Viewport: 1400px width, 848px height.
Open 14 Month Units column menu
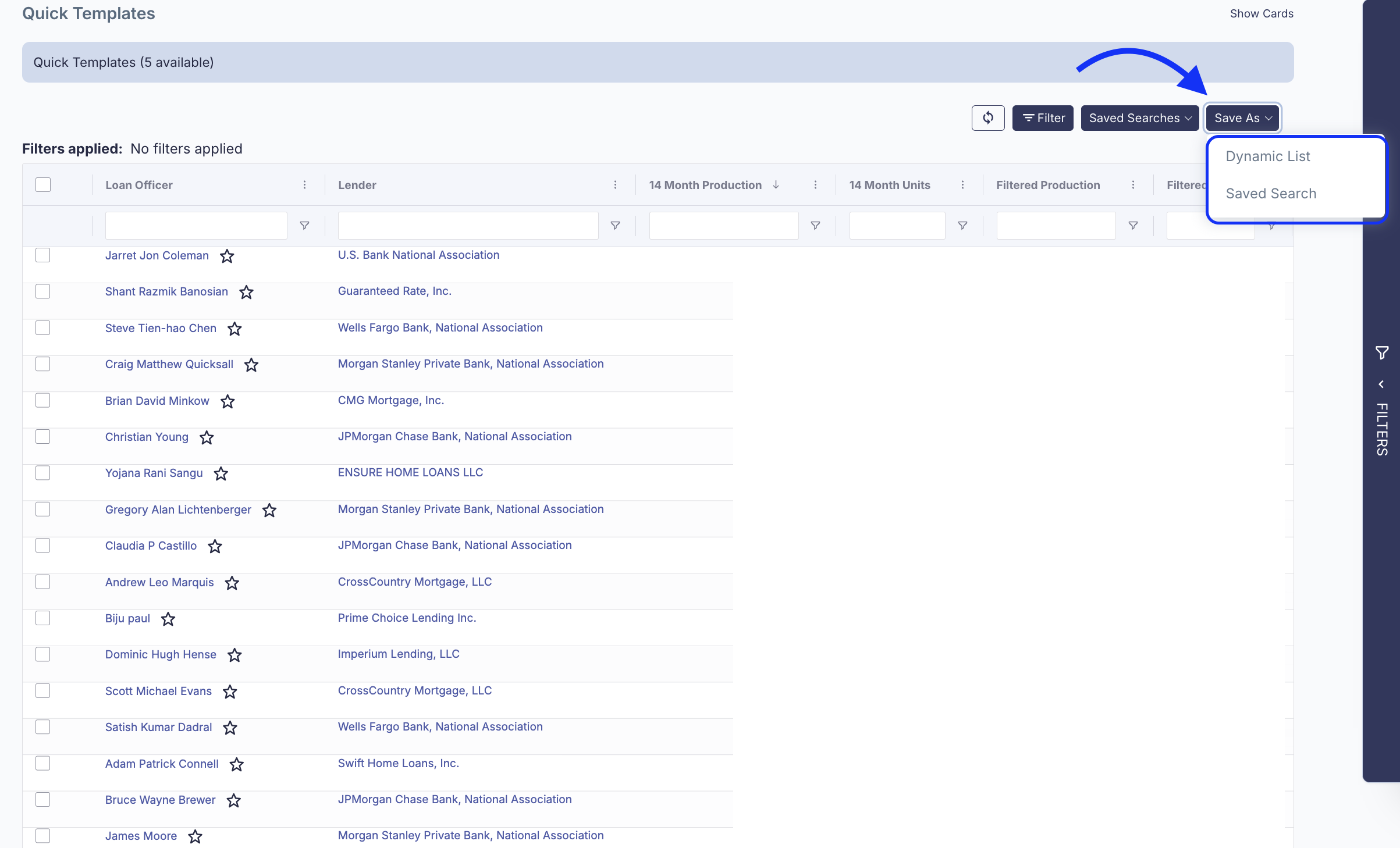962,185
